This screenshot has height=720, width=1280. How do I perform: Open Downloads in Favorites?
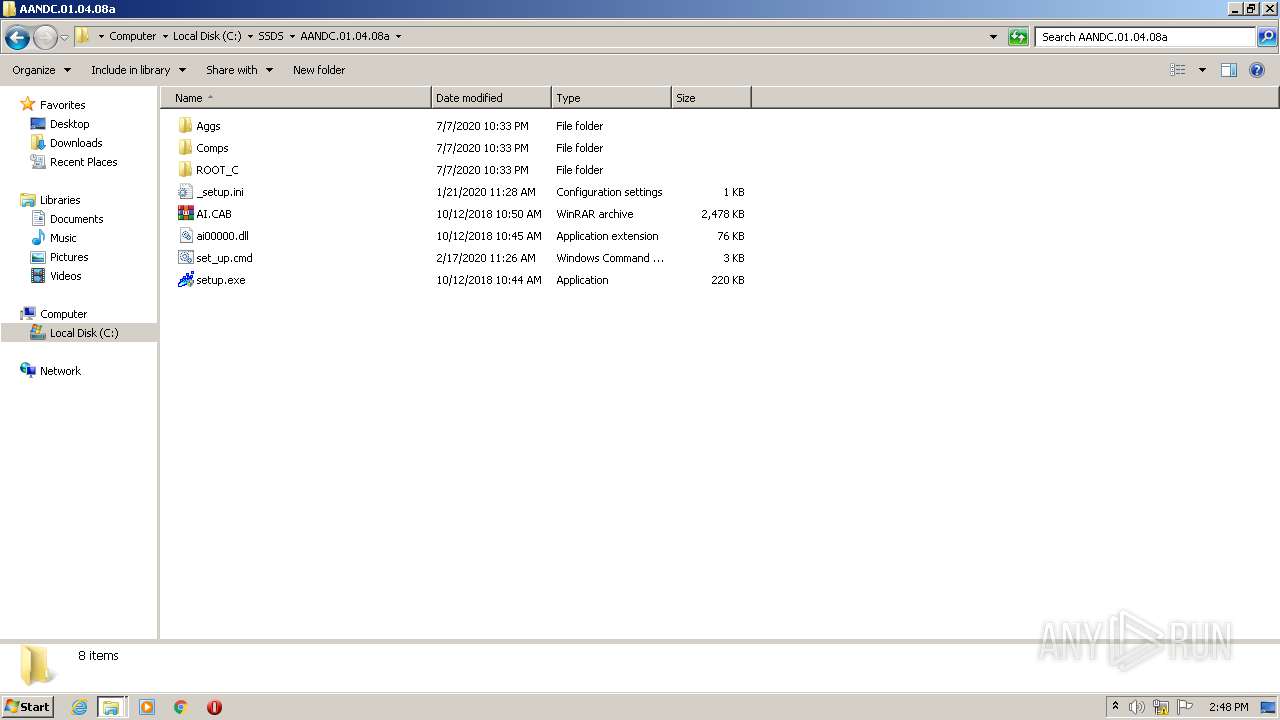(x=76, y=143)
